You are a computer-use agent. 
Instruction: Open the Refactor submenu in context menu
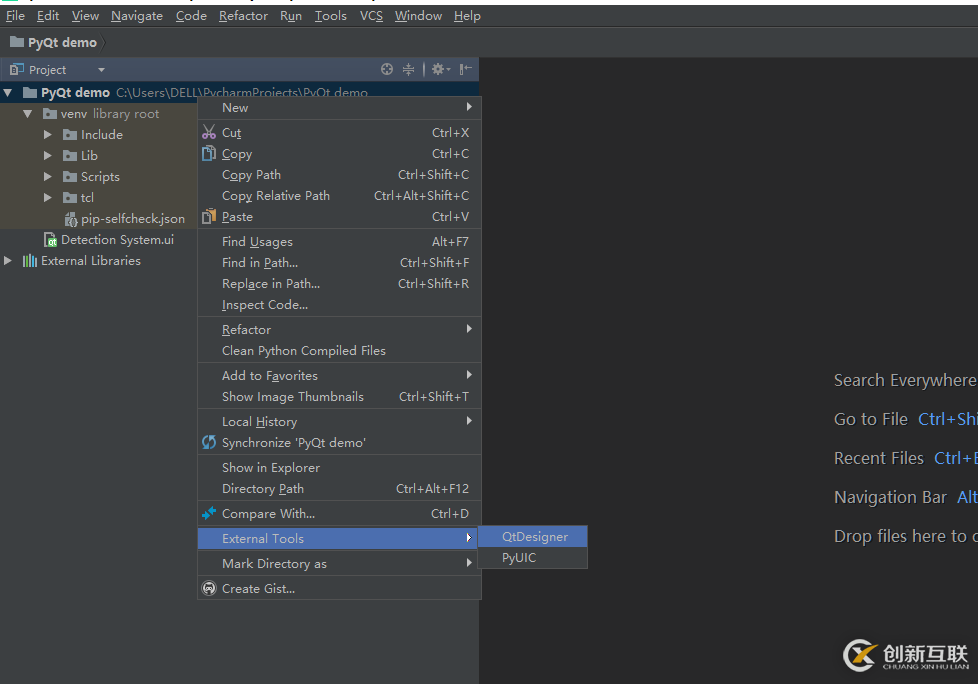click(x=339, y=329)
